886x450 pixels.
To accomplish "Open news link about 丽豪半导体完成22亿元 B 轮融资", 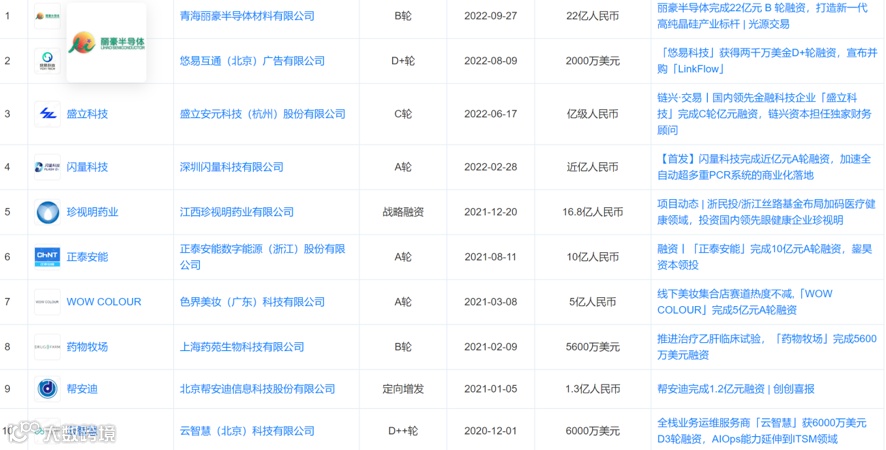I will [x=763, y=16].
